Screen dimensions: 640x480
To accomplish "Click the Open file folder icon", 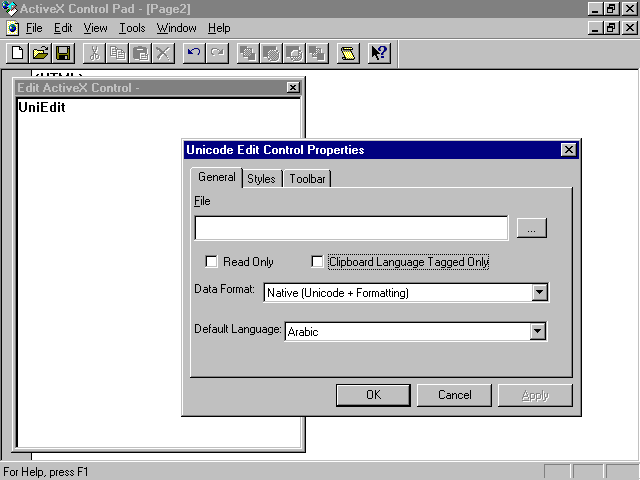I will (40, 53).
